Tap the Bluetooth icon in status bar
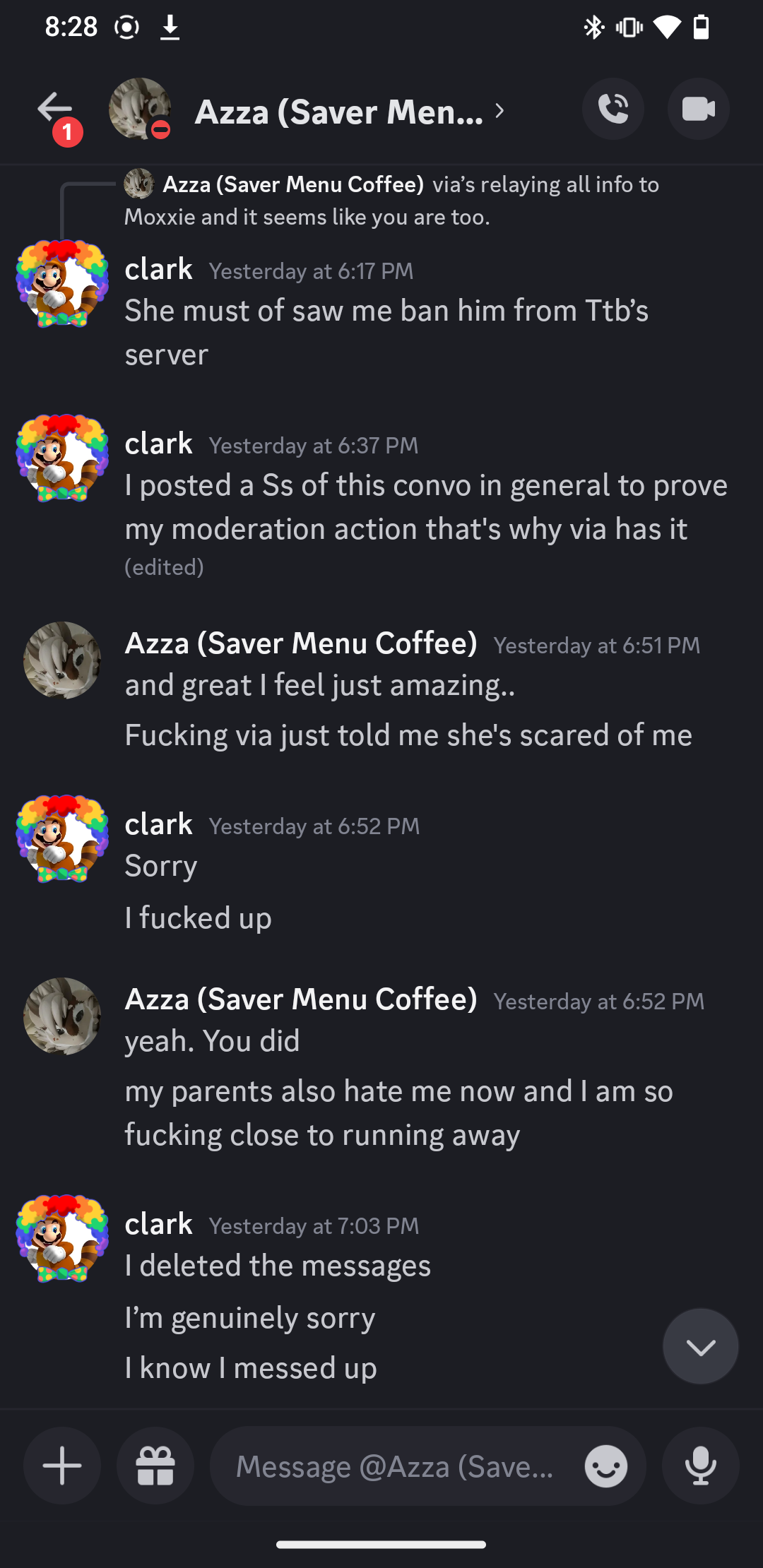 tap(593, 28)
